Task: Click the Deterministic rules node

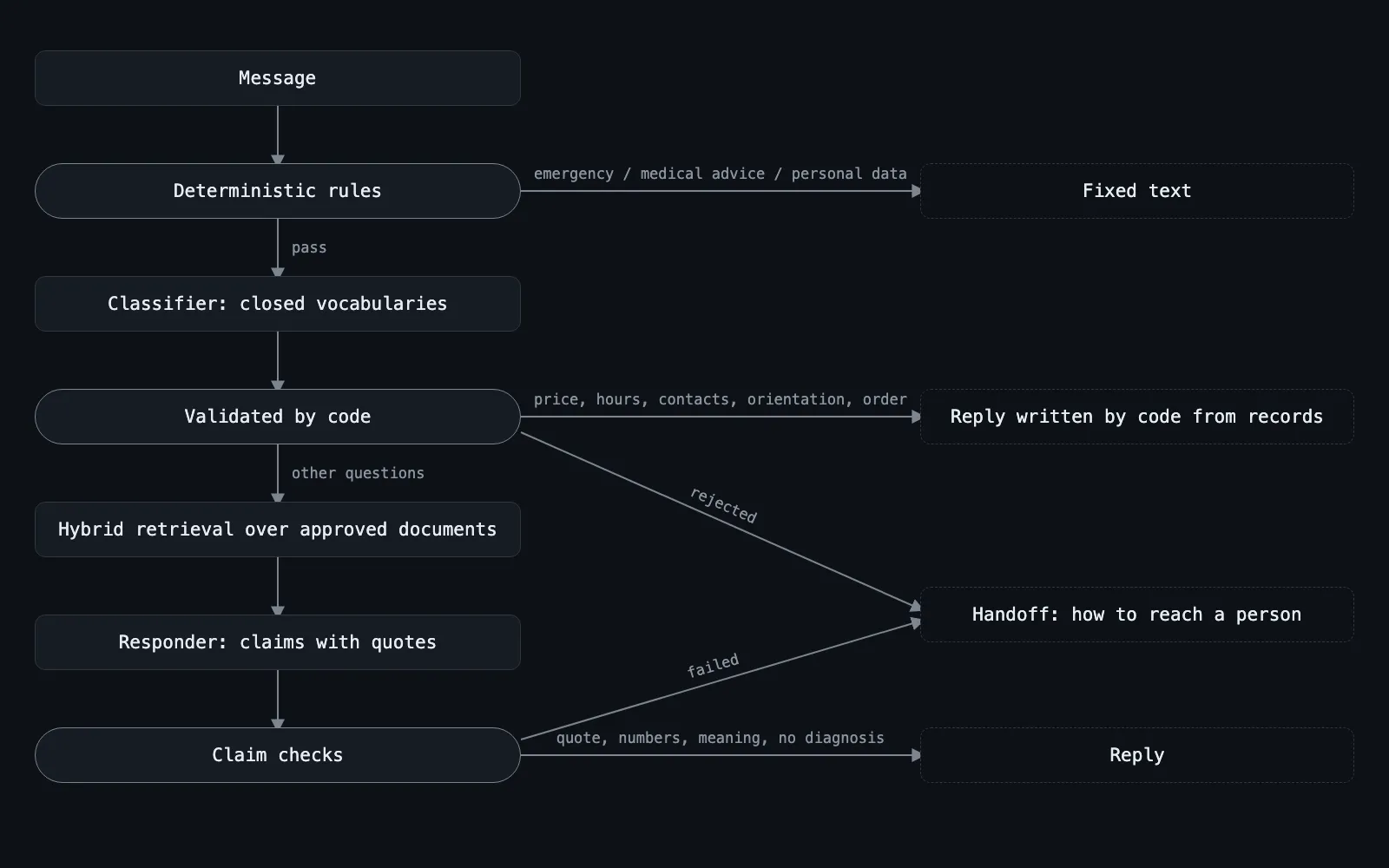Action: click(278, 191)
